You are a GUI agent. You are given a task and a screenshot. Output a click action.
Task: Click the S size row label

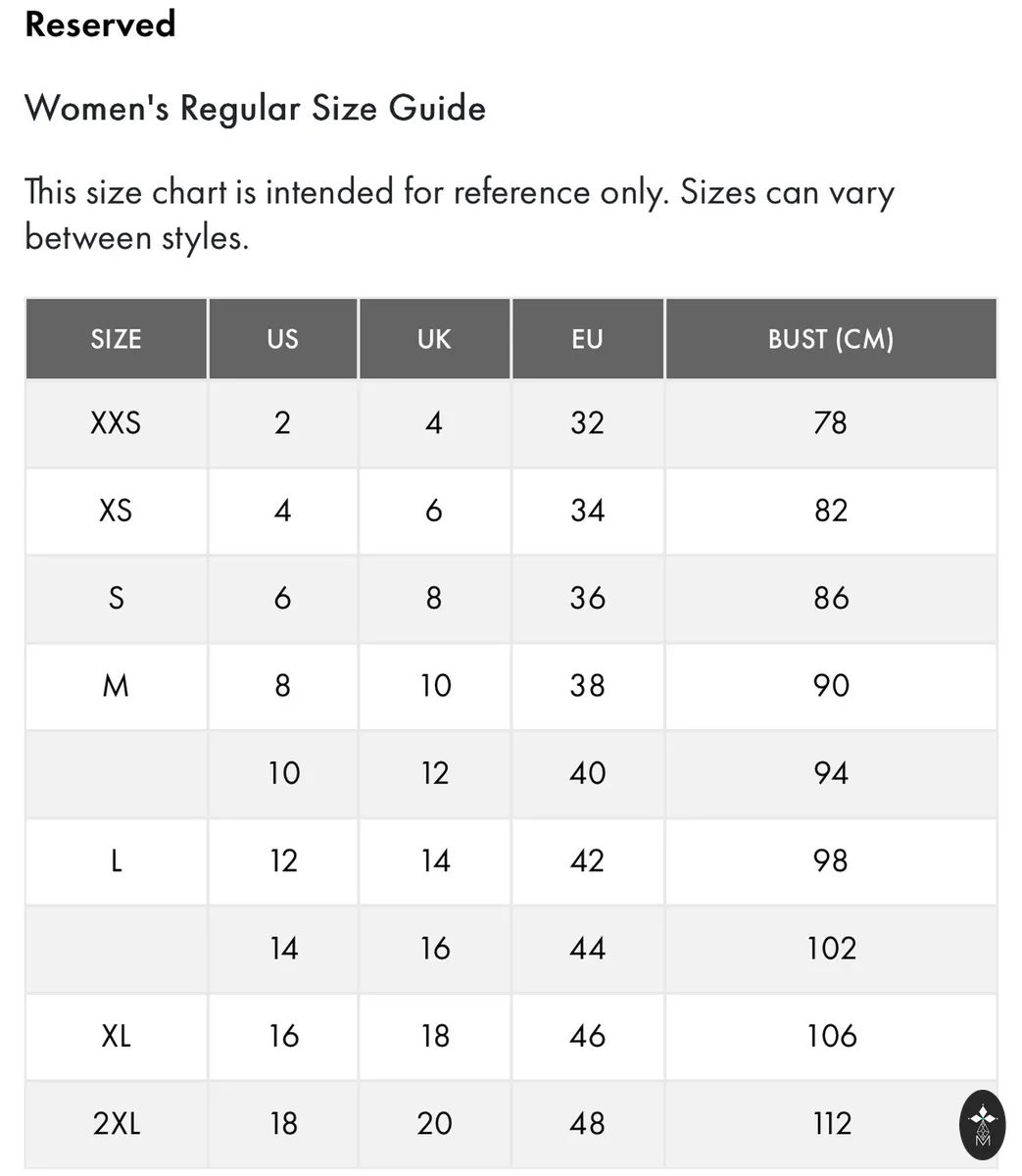coord(117,598)
